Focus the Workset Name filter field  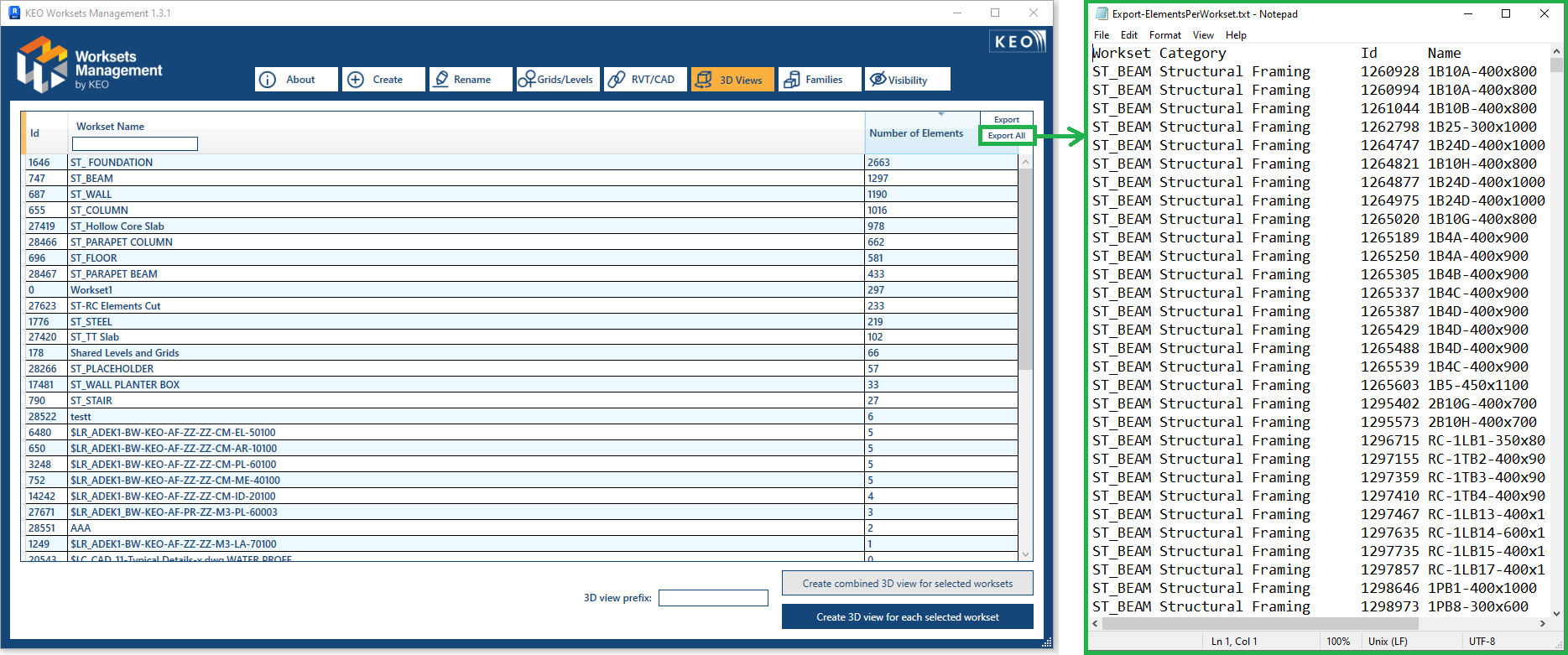(135, 144)
